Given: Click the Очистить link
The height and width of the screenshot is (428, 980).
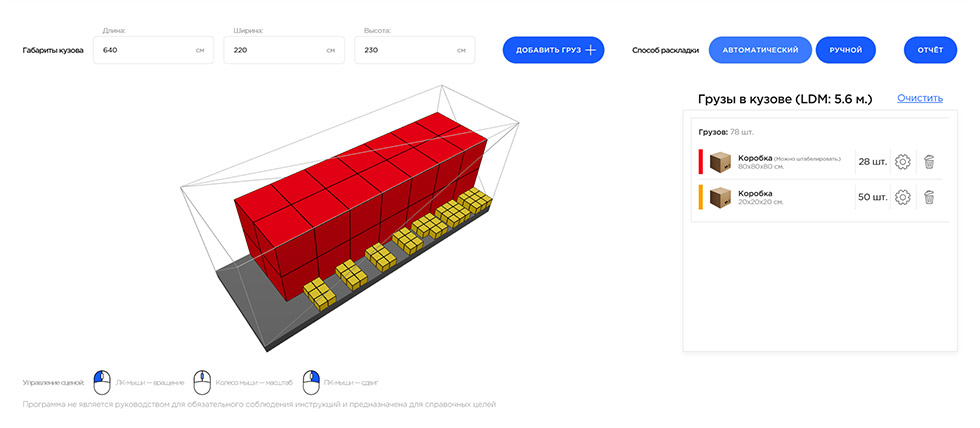Looking at the screenshot, I should [x=919, y=98].
